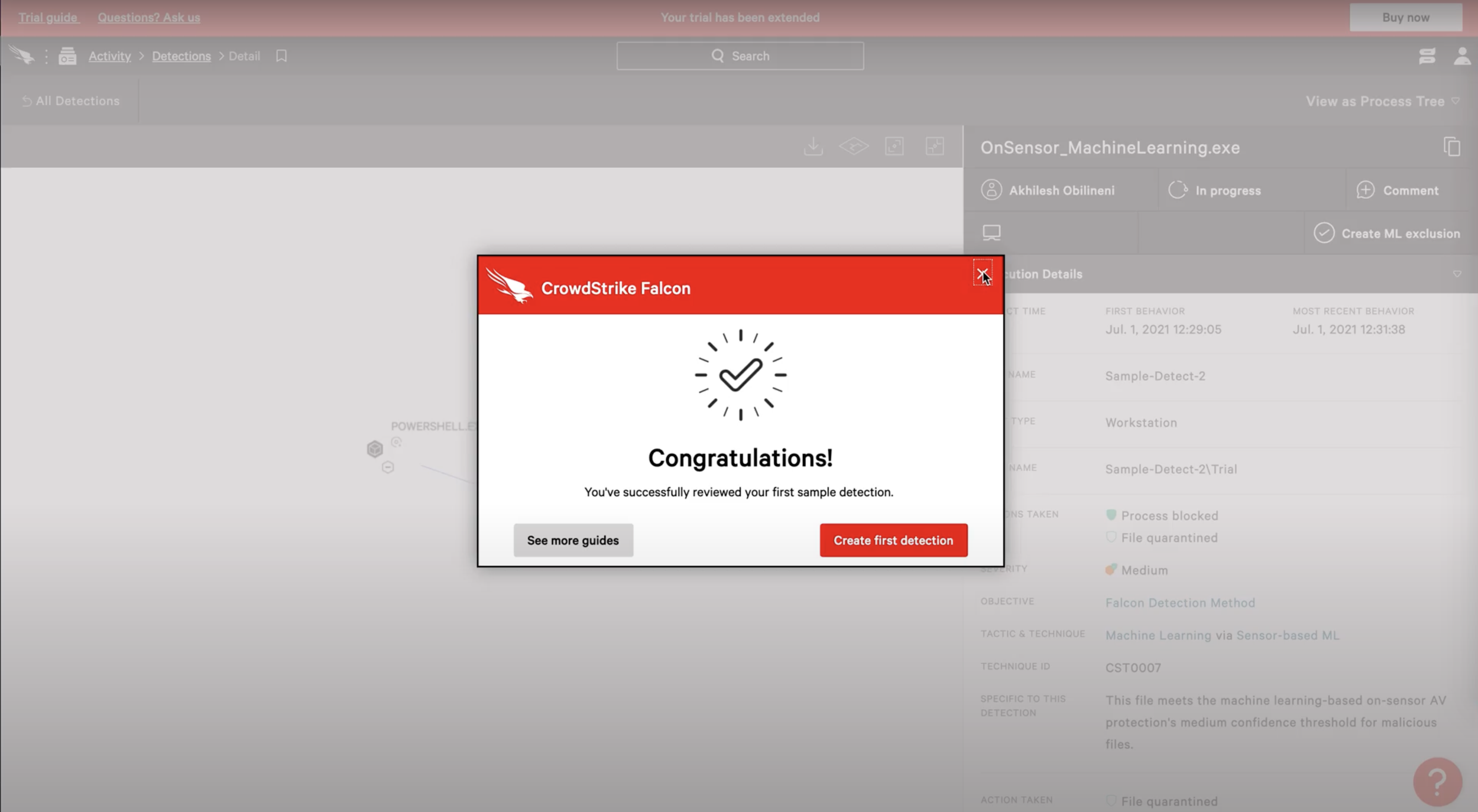Open the Trial guide link
1478x812 pixels.
(x=48, y=17)
